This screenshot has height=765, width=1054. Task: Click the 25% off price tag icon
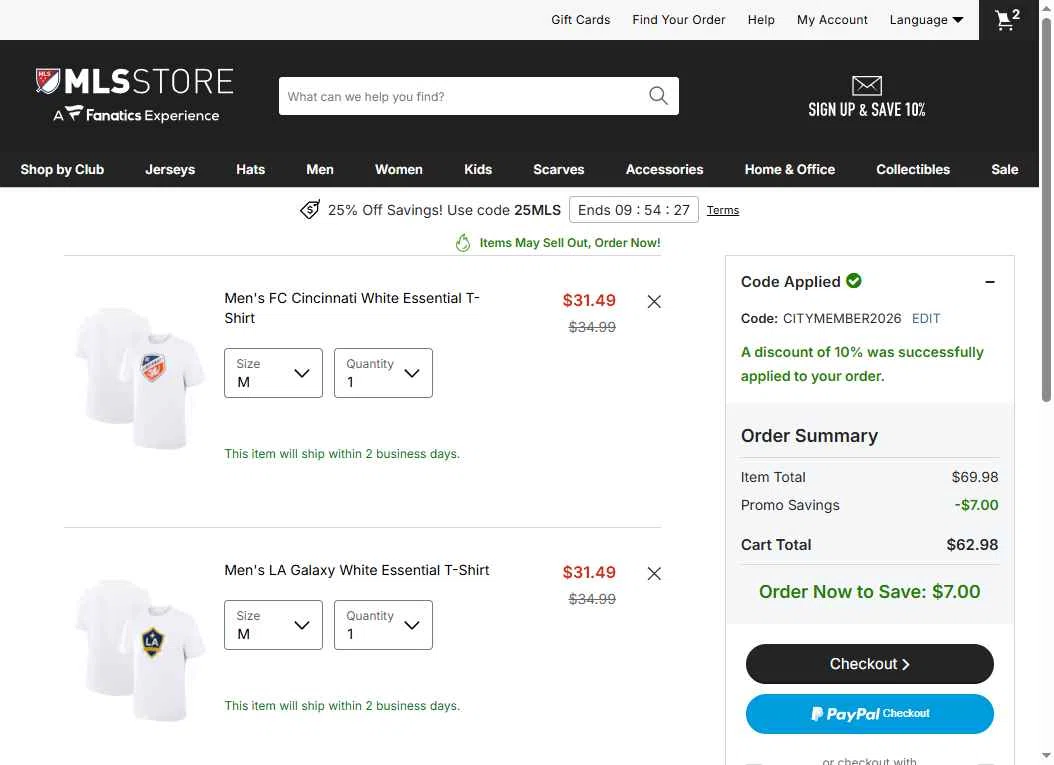click(x=310, y=210)
